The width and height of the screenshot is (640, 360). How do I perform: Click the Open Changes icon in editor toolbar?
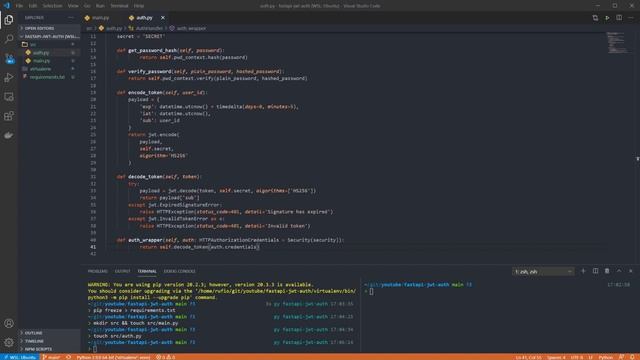595,18
